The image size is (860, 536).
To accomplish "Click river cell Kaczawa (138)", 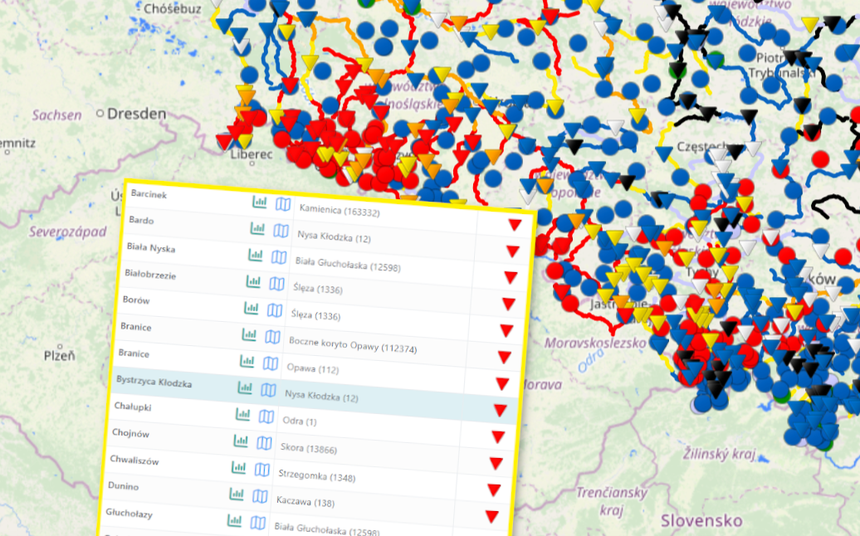I will click(305, 501).
